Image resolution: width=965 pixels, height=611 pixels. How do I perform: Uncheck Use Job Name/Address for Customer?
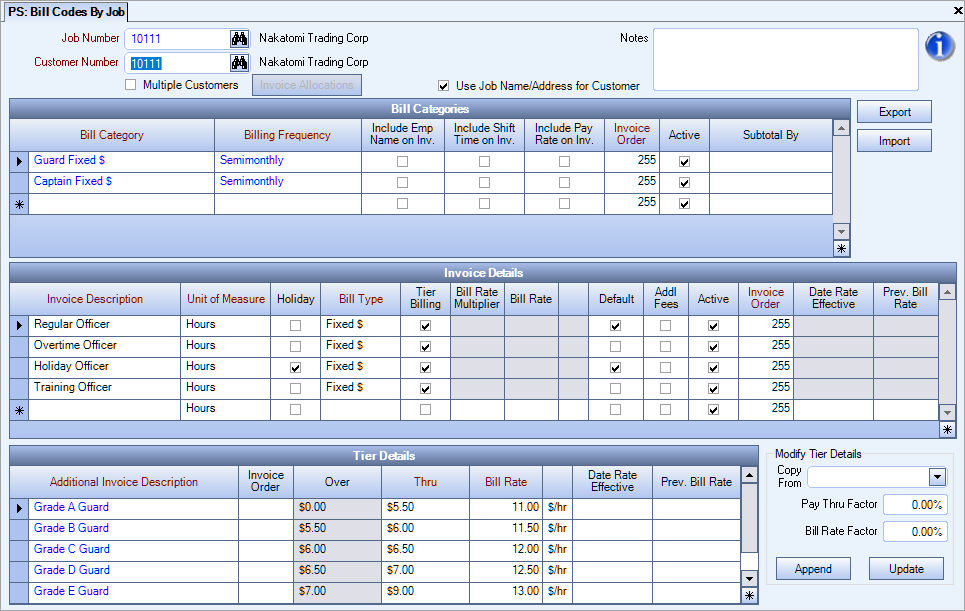(444, 86)
